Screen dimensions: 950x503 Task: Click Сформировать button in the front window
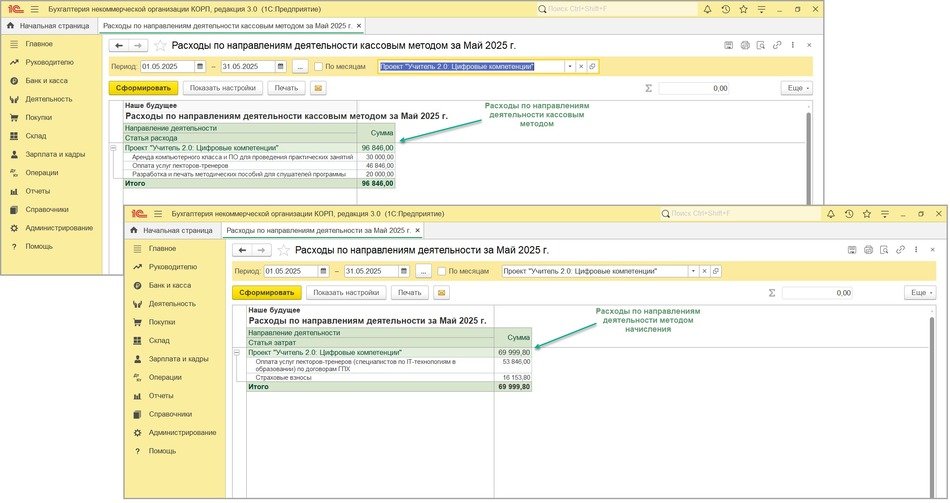265,293
